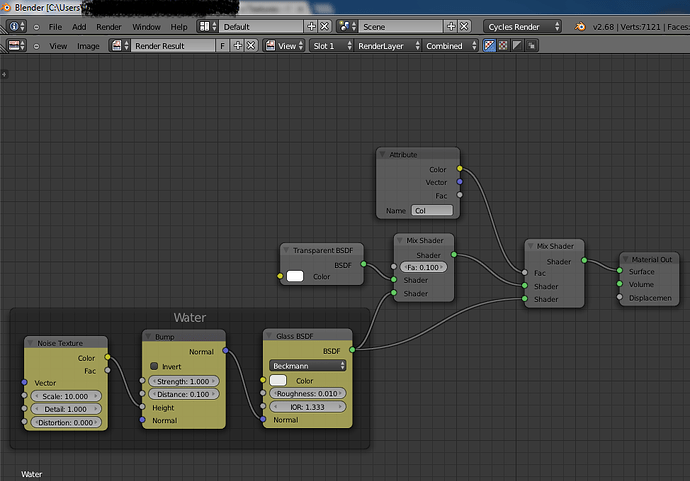Open the image editor View mode dropdown

pos(284,46)
